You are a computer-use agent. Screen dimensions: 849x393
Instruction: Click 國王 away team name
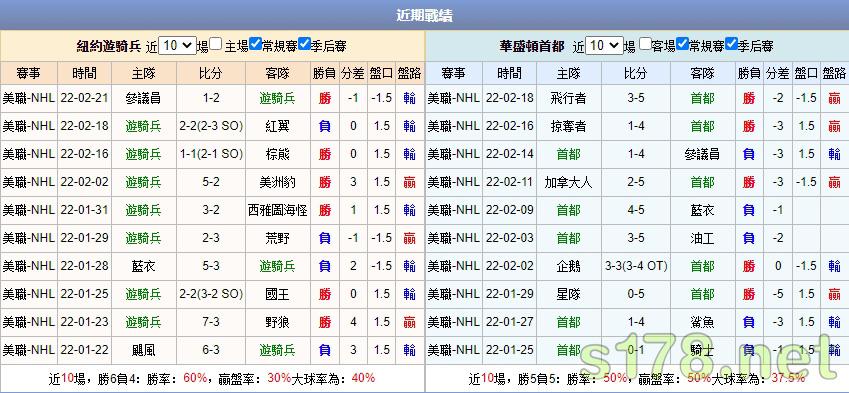click(277, 294)
